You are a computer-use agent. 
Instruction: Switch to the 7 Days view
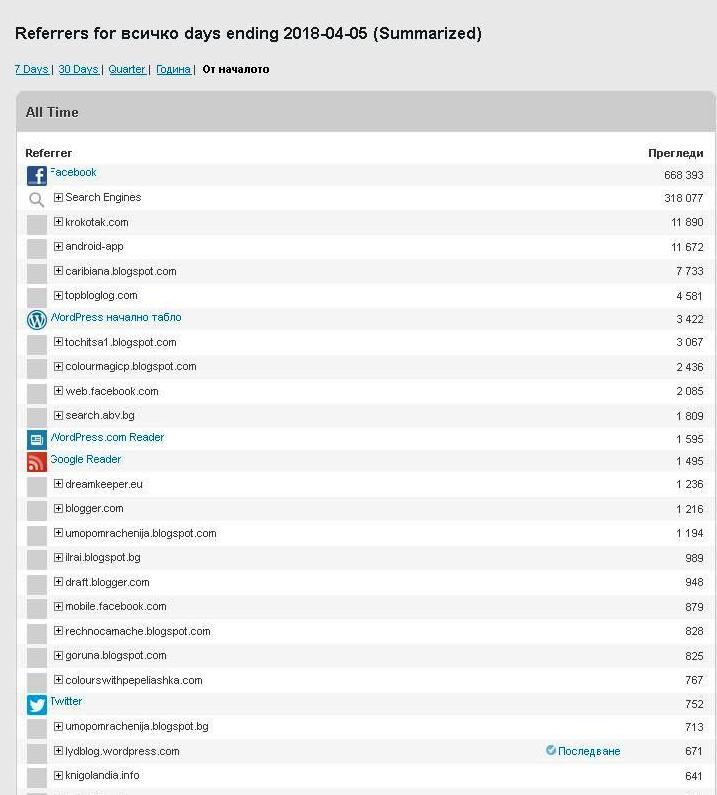[x=31, y=70]
